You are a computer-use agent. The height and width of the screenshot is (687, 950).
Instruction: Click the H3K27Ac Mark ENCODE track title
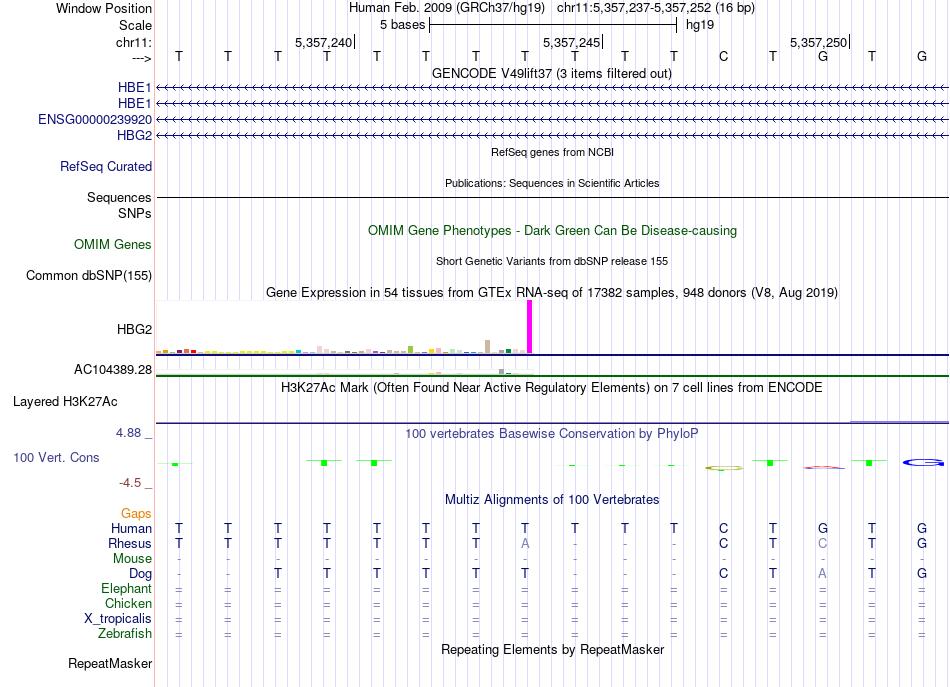click(x=552, y=388)
